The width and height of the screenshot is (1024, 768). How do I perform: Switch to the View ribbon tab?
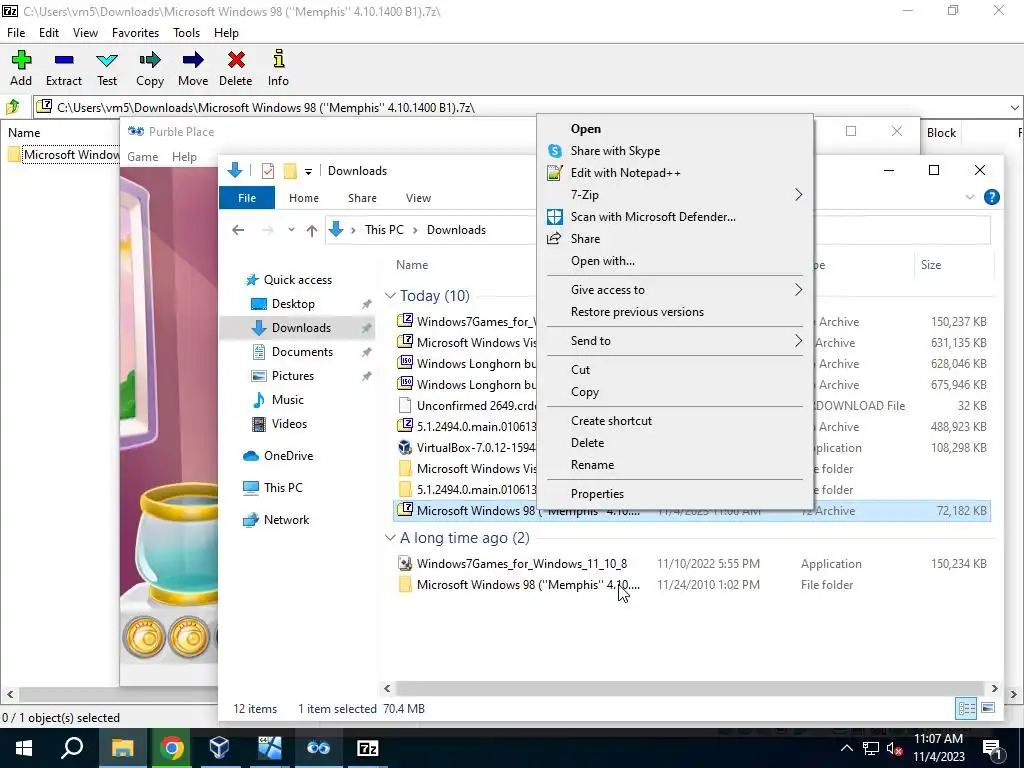tap(418, 198)
